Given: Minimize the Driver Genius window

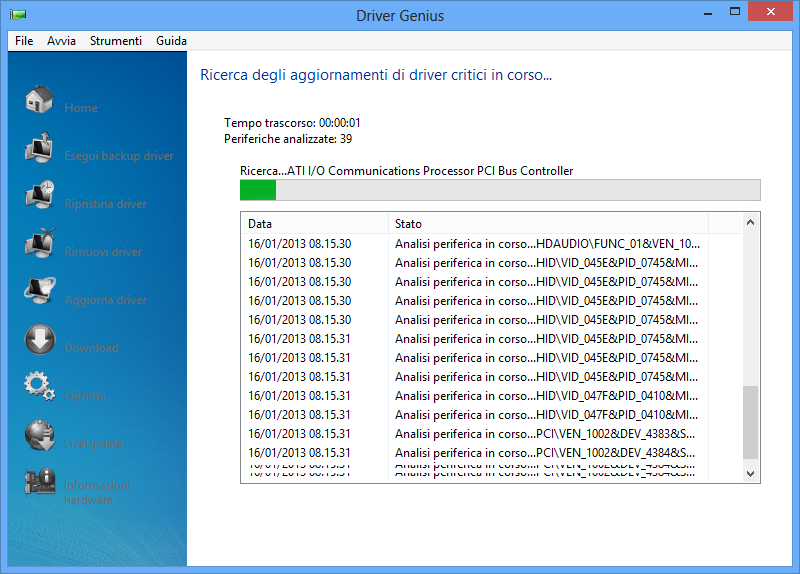Looking at the screenshot, I should pyautogui.click(x=708, y=13).
